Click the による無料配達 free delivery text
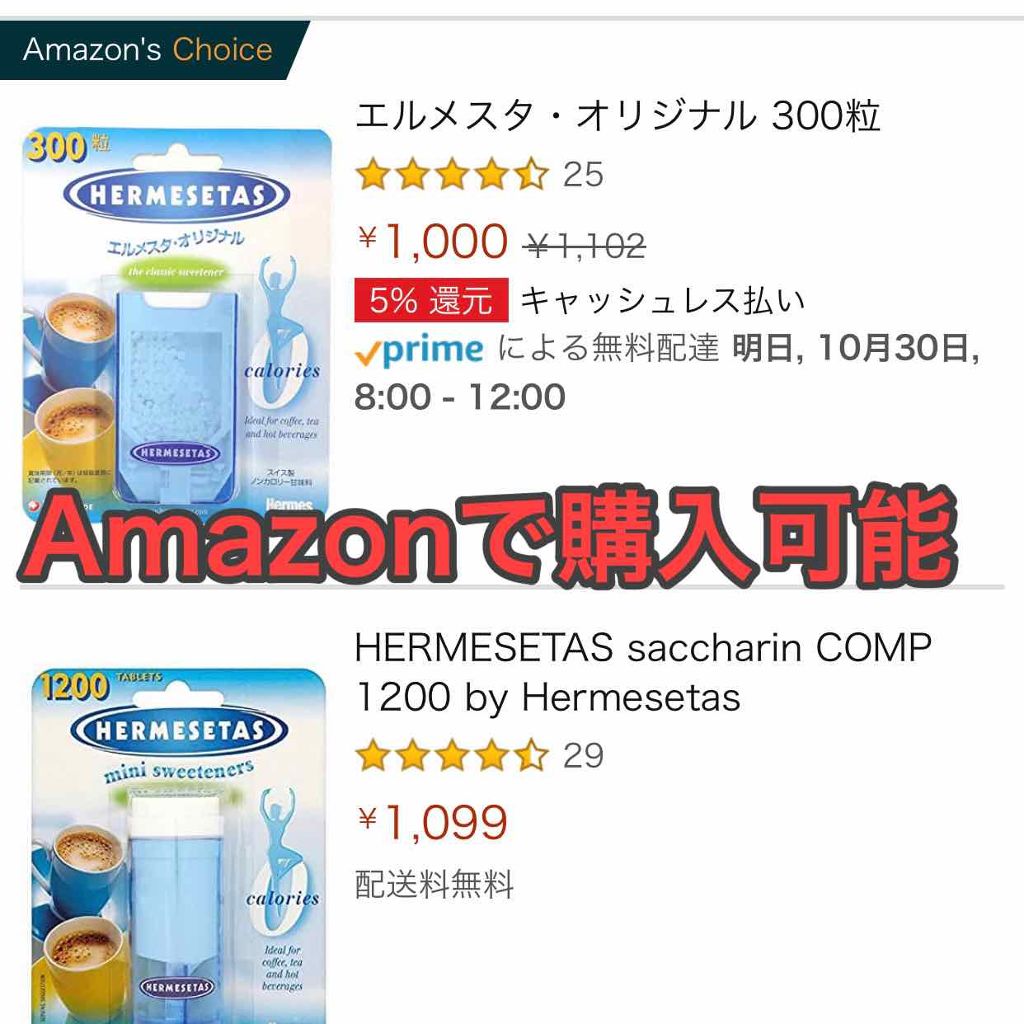 (x=607, y=347)
